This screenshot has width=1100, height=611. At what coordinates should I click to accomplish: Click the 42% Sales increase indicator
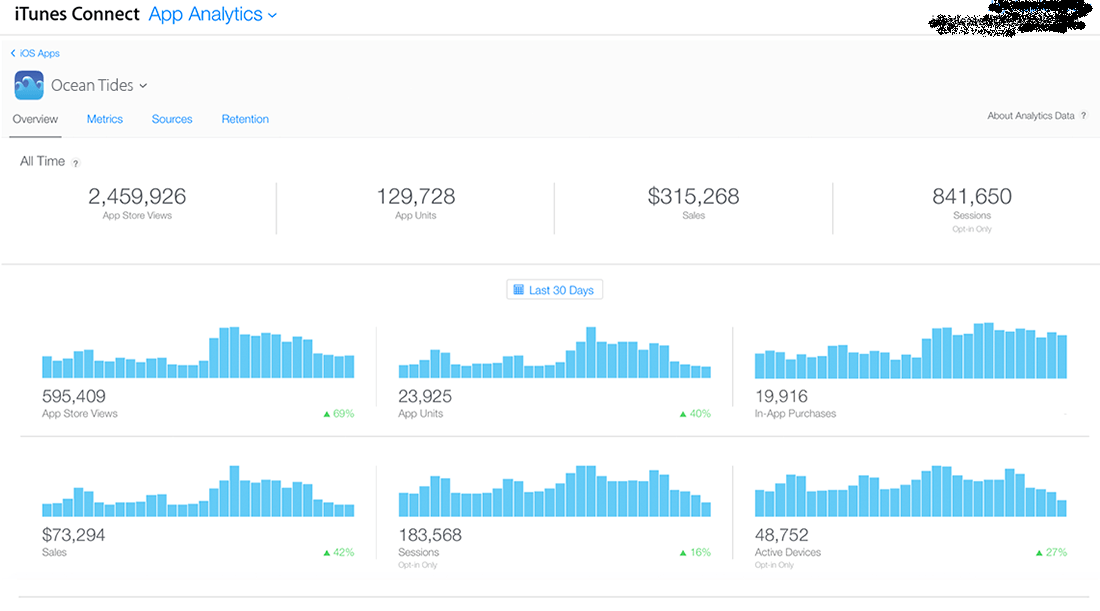(x=339, y=553)
